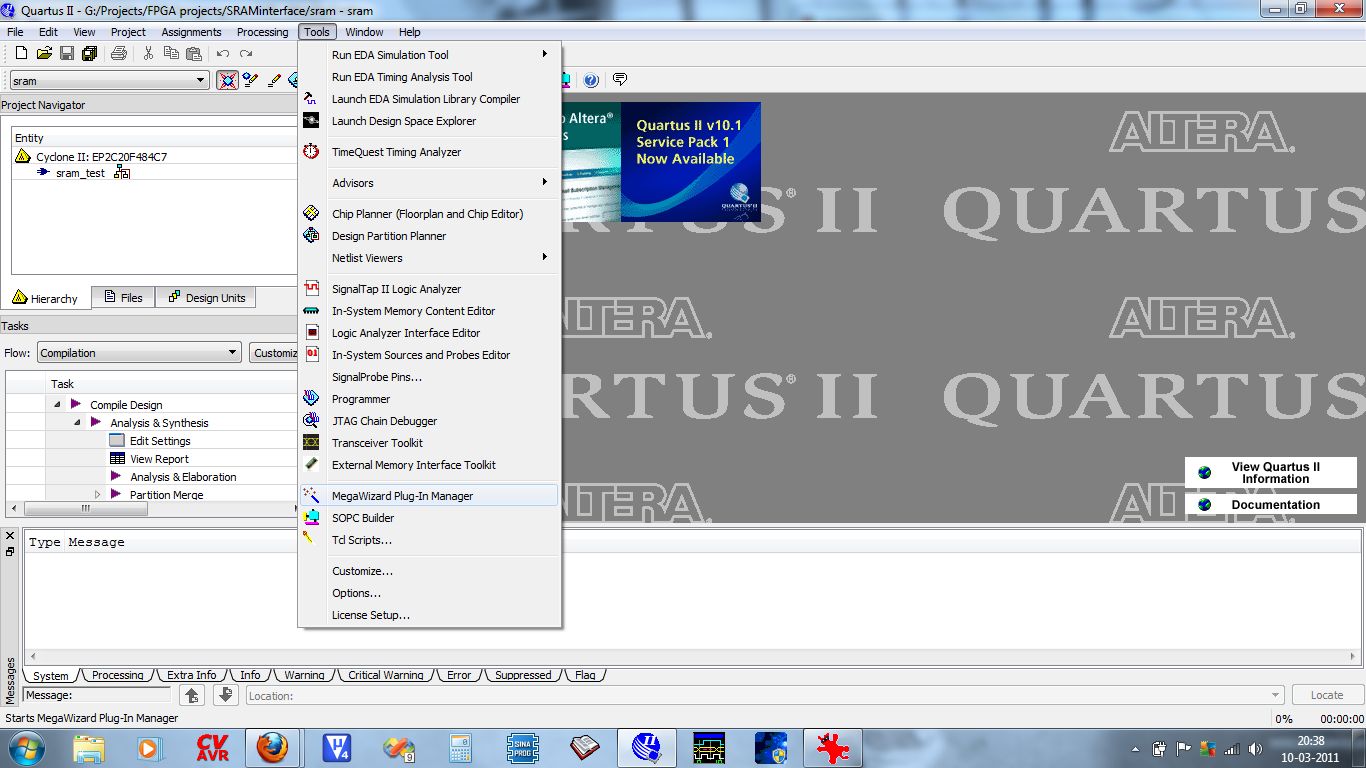Switch to Processing messages tab
Image resolution: width=1366 pixels, height=768 pixels.
tap(118, 675)
